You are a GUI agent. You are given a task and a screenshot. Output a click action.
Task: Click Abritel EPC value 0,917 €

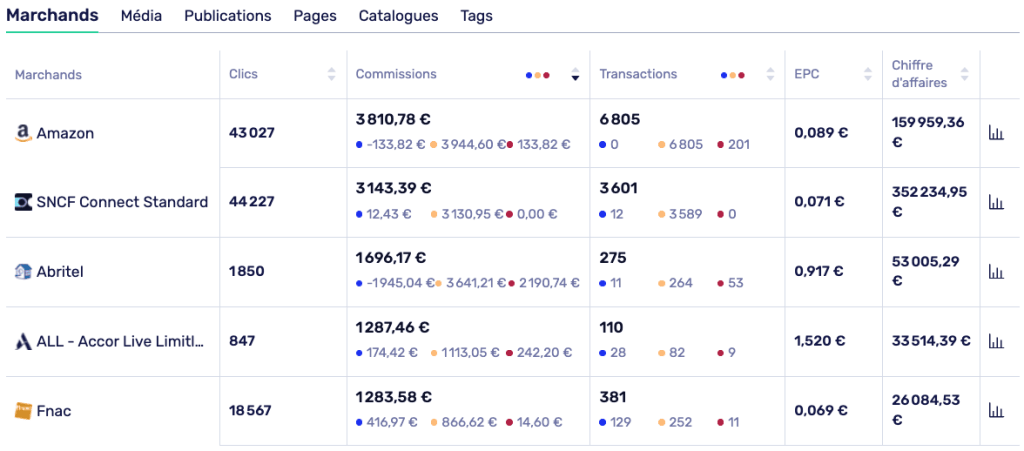820,271
